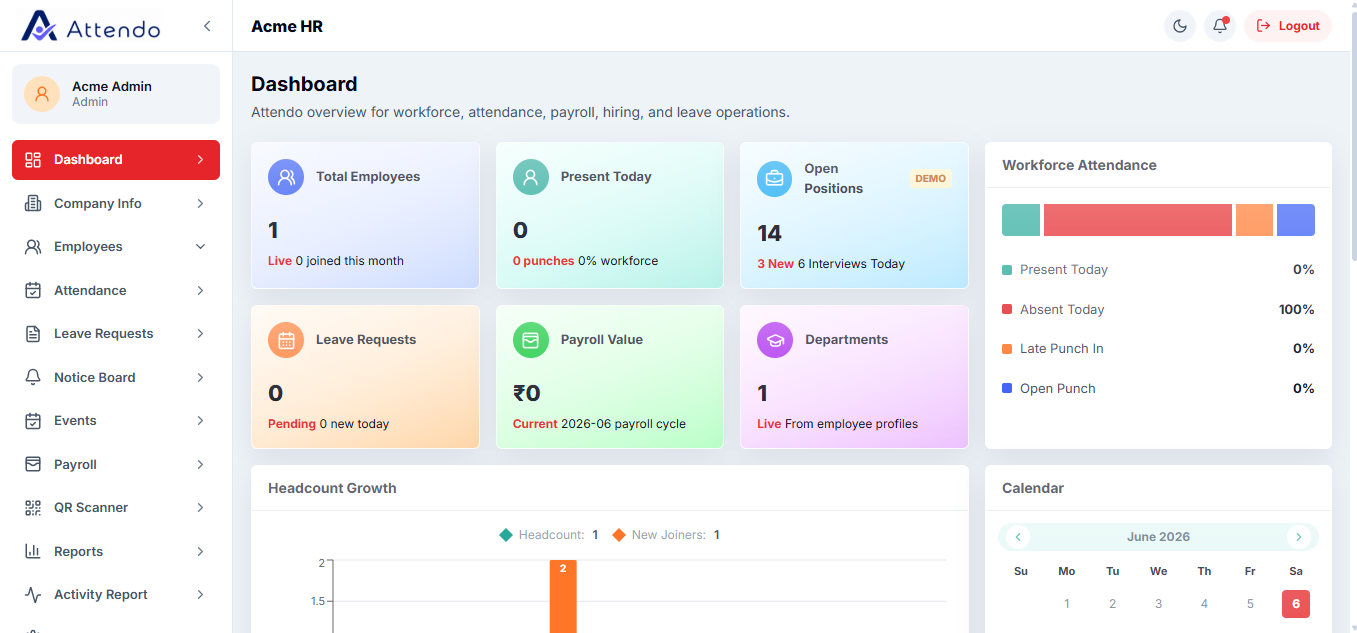Select June 6 in the calendar
Image resolution: width=1357 pixels, height=633 pixels.
1296,604
